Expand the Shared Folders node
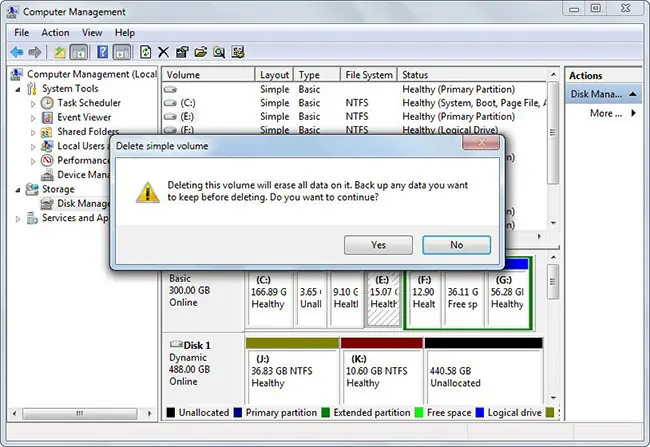Viewport: 650px width, 447px height. tap(33, 133)
